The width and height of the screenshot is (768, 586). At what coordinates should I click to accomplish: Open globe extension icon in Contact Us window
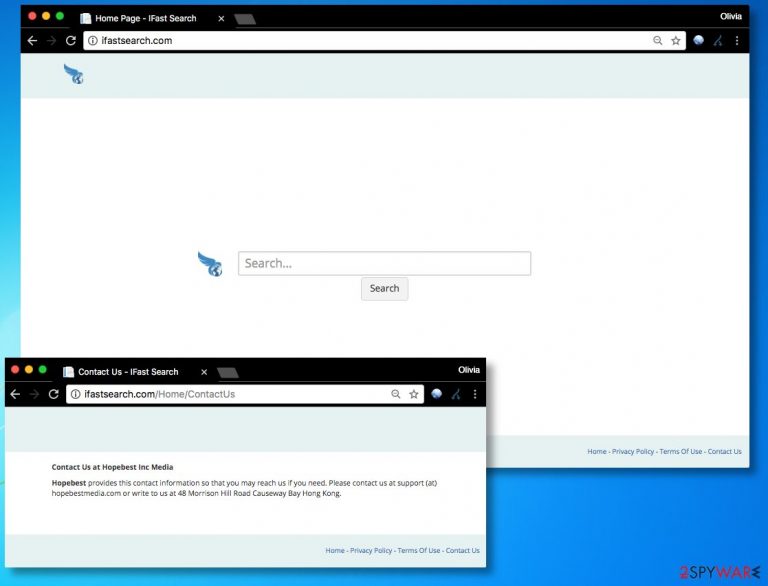[436, 393]
